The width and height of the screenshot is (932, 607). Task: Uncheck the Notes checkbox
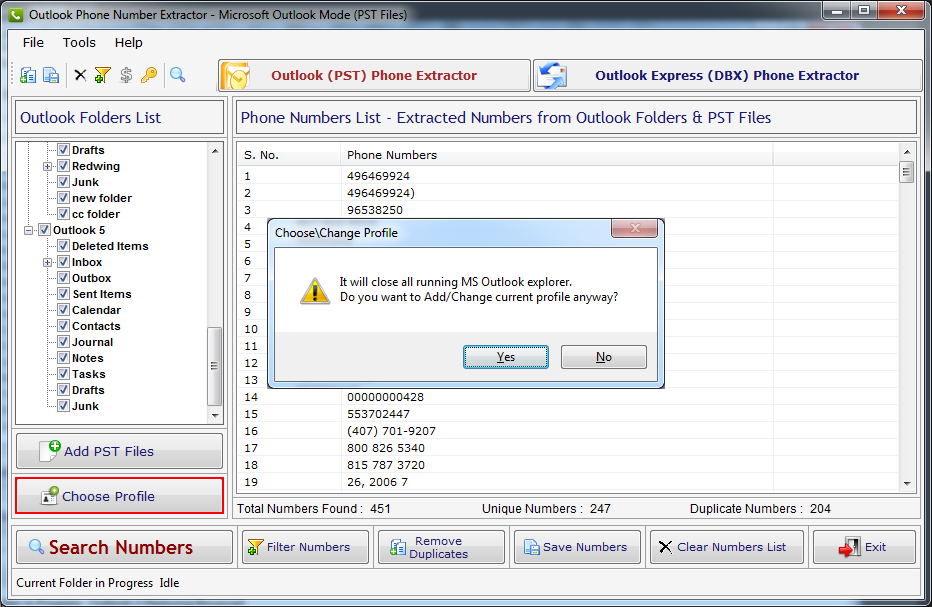(x=64, y=358)
